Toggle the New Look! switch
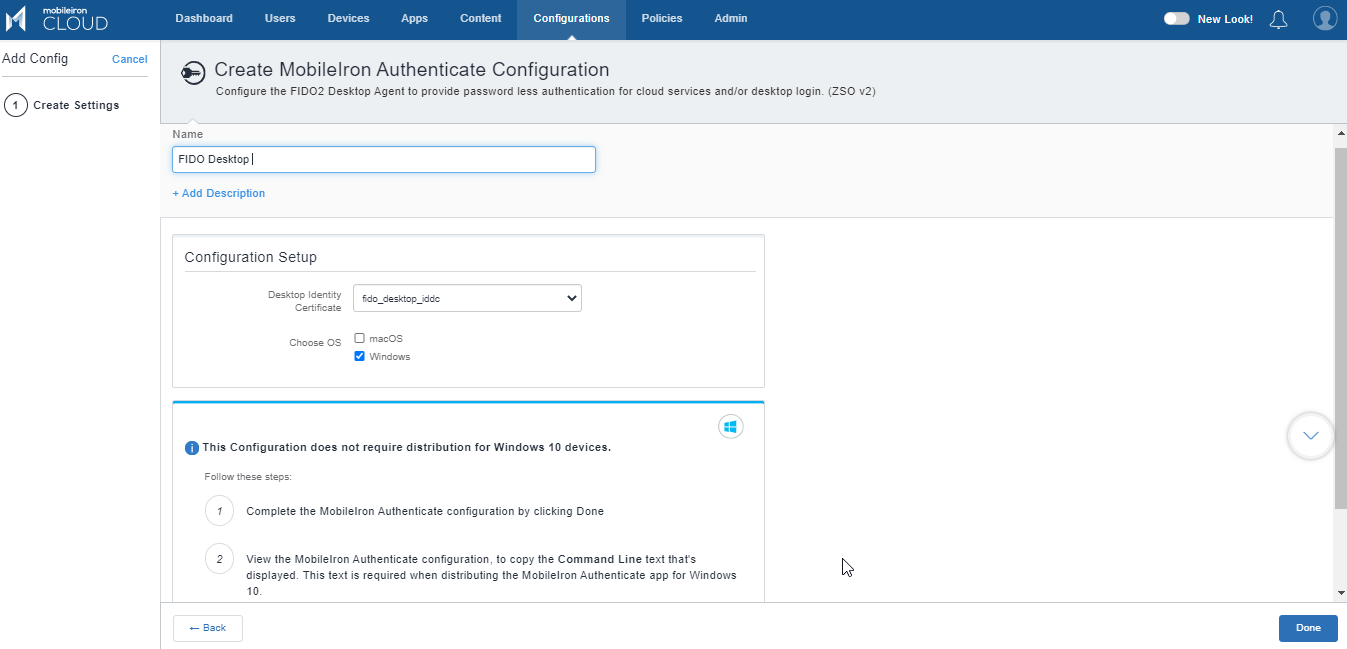Screen dimensions: 1347x649 [x=1176, y=19]
